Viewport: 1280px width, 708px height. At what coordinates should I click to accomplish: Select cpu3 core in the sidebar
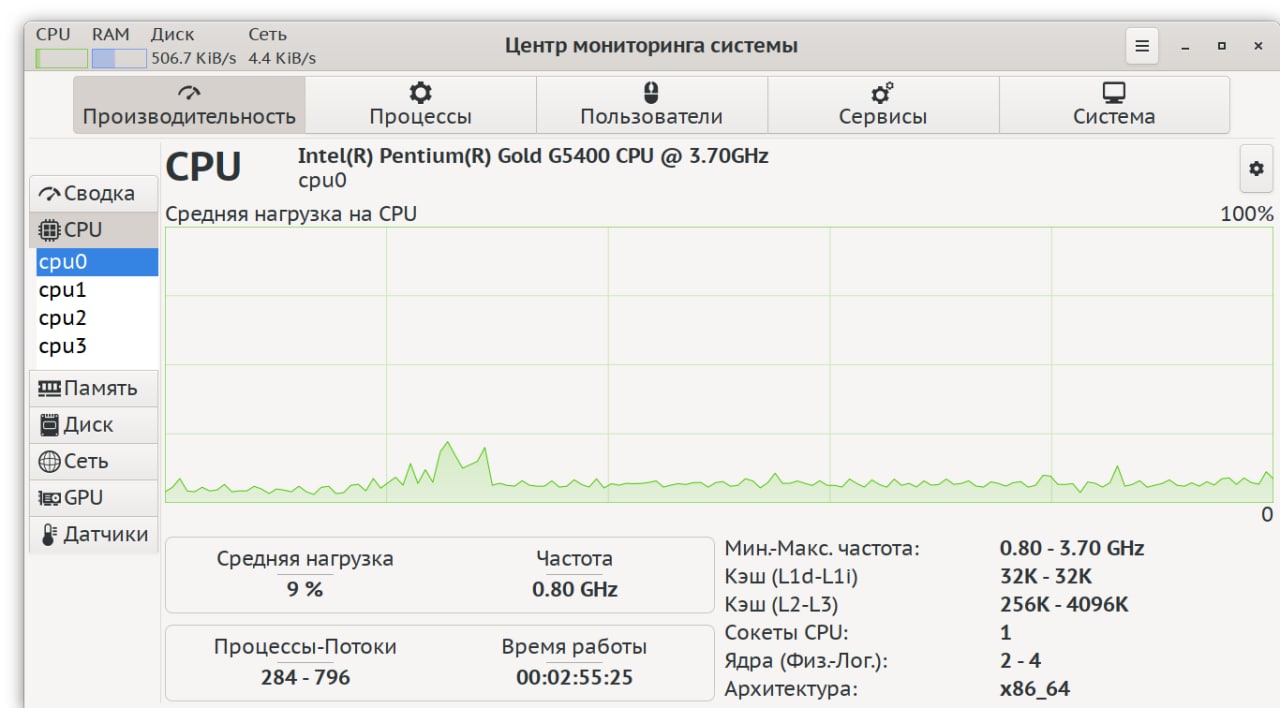pyautogui.click(x=63, y=346)
